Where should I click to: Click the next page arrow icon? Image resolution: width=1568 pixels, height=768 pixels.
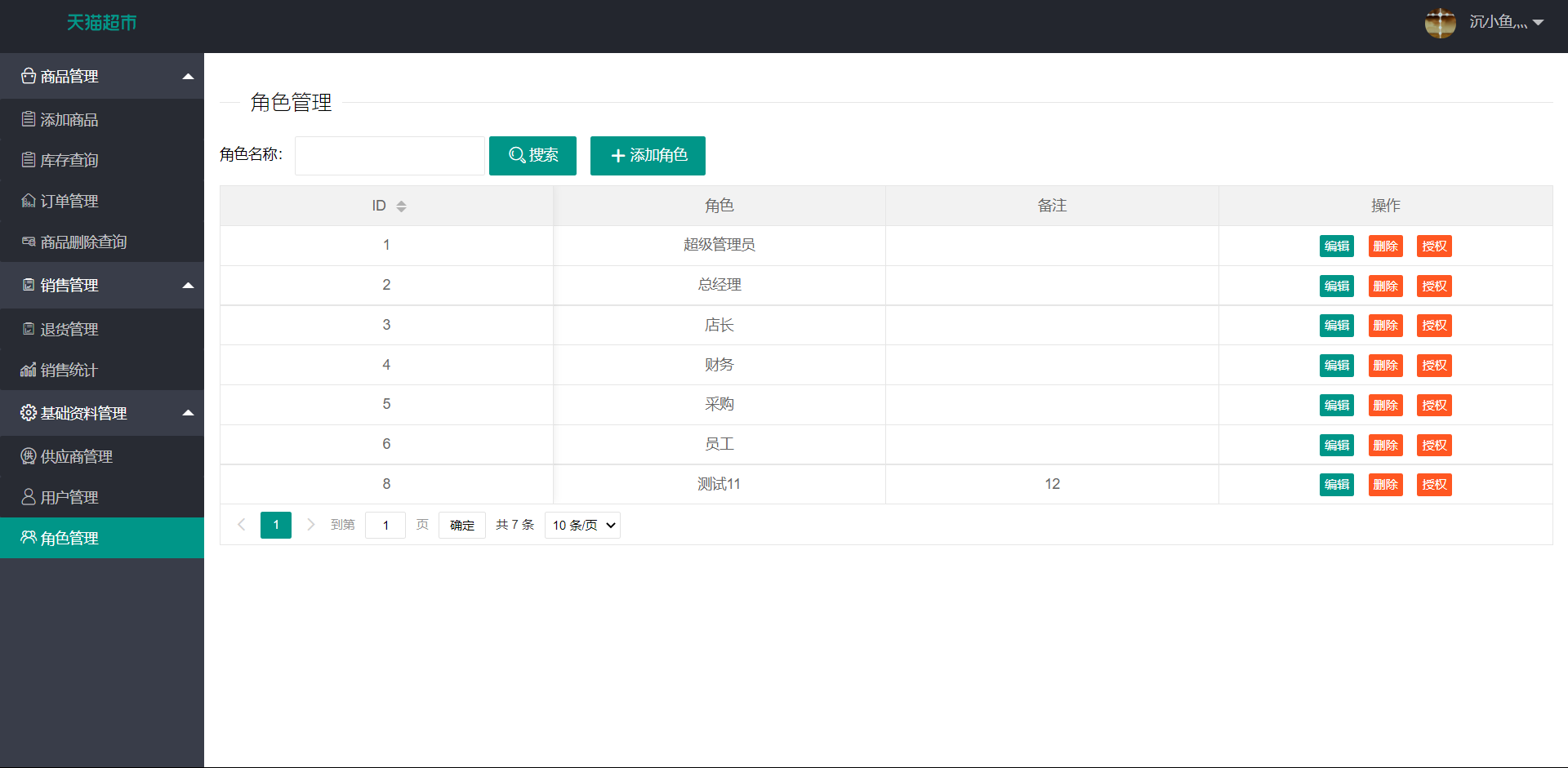pyautogui.click(x=310, y=525)
